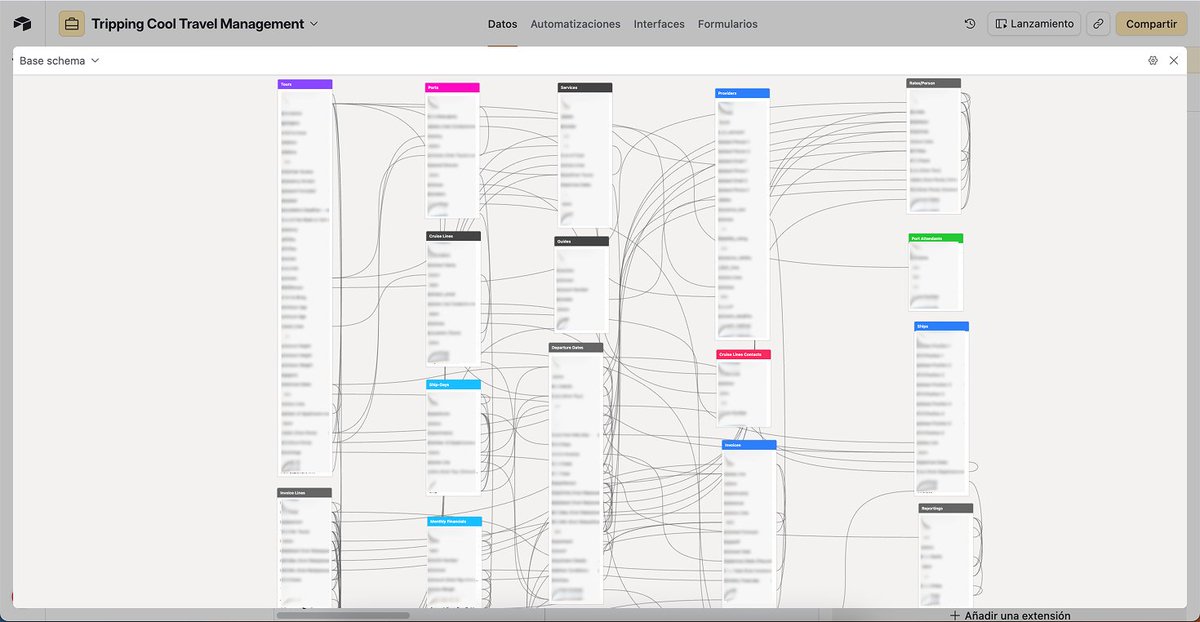
Task: Switch to the Datos tab
Action: (502, 24)
